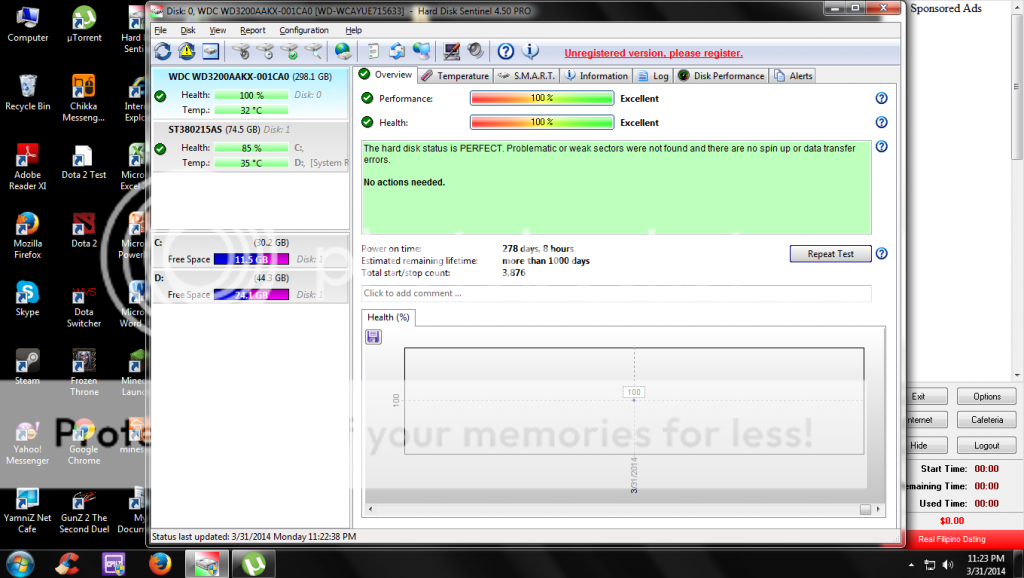The height and width of the screenshot is (578, 1024).
Task: Click the globe icon in toolbar
Action: click(343, 51)
